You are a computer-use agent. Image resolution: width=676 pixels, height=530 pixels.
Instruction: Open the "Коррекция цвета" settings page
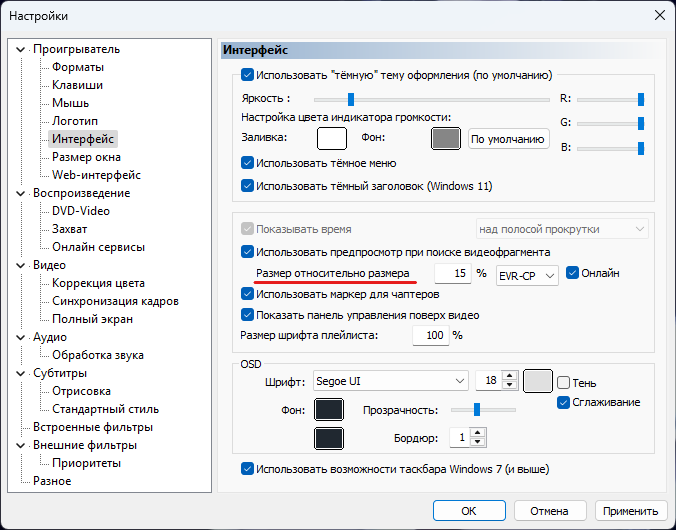click(98, 283)
